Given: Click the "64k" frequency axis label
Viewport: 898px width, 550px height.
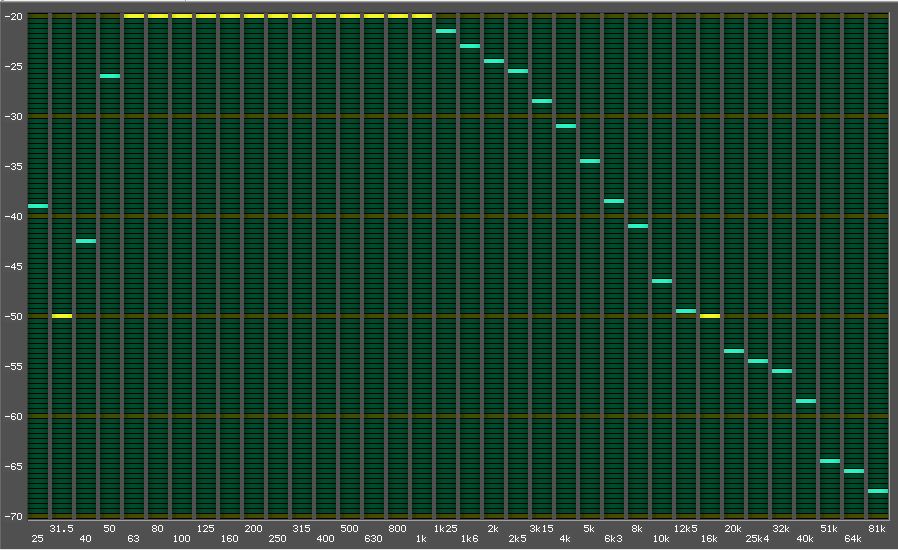Looking at the screenshot, I should pyautogui.click(x=853, y=539).
